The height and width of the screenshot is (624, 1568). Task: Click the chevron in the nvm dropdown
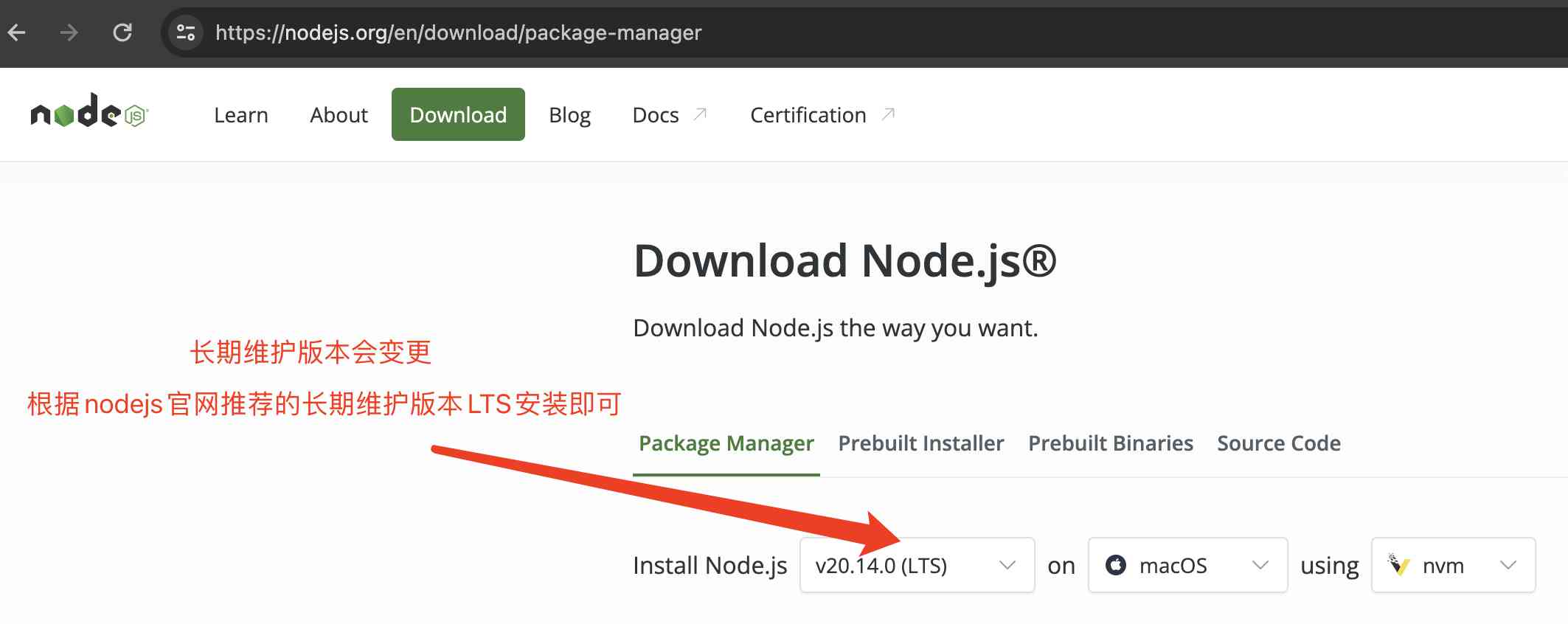[1508, 565]
